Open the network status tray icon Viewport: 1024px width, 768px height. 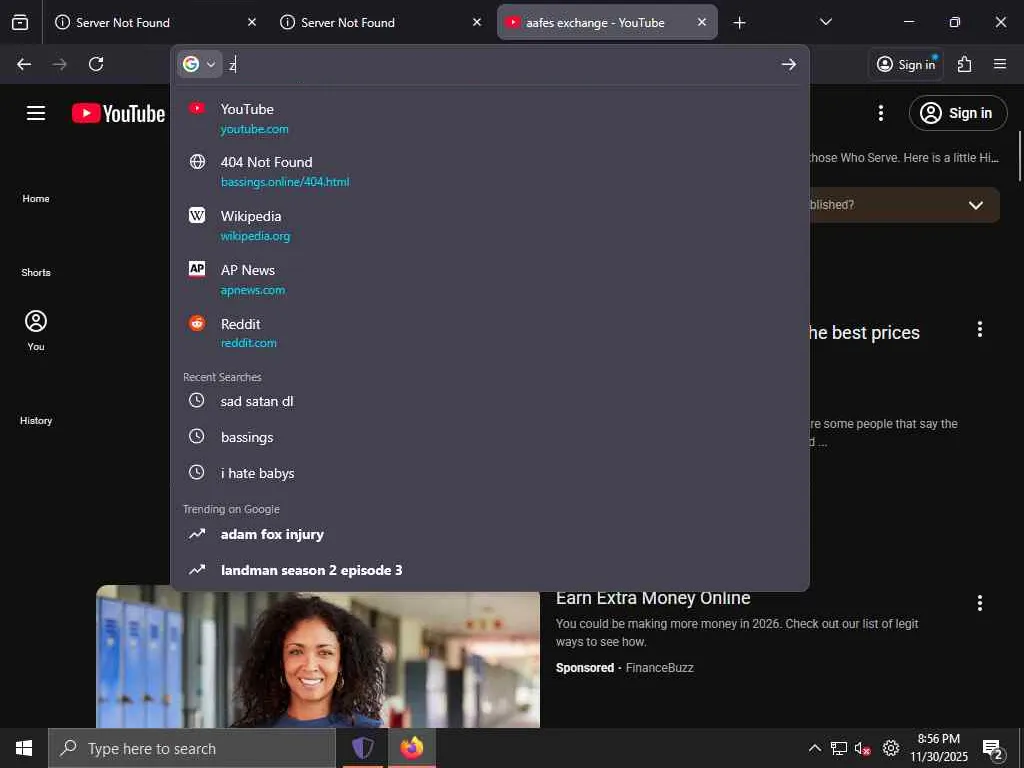point(839,748)
